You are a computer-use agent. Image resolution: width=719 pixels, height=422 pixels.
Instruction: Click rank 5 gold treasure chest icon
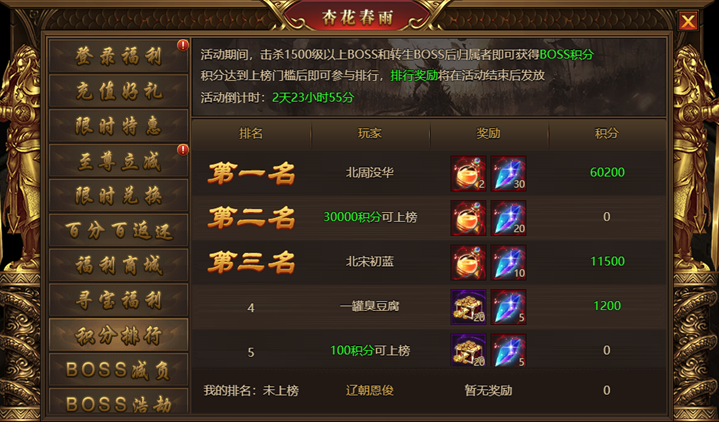(468, 350)
